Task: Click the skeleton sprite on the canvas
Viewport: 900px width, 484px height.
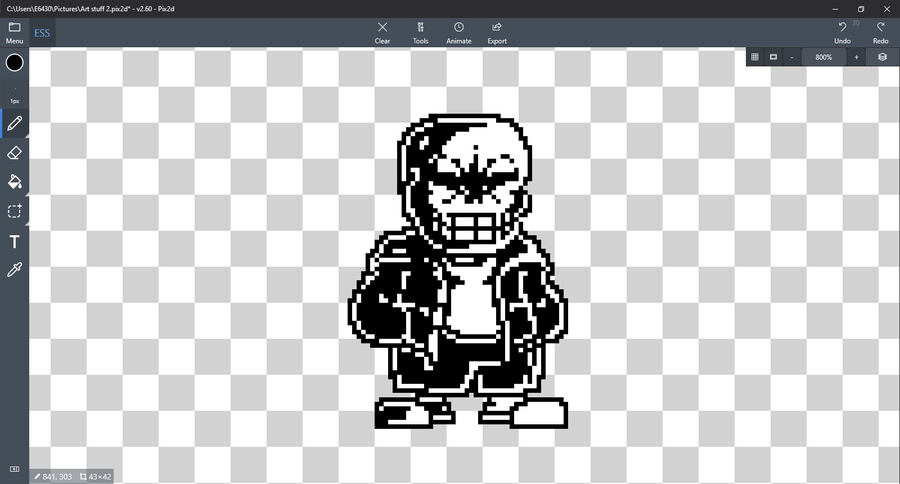Action: 457,271
